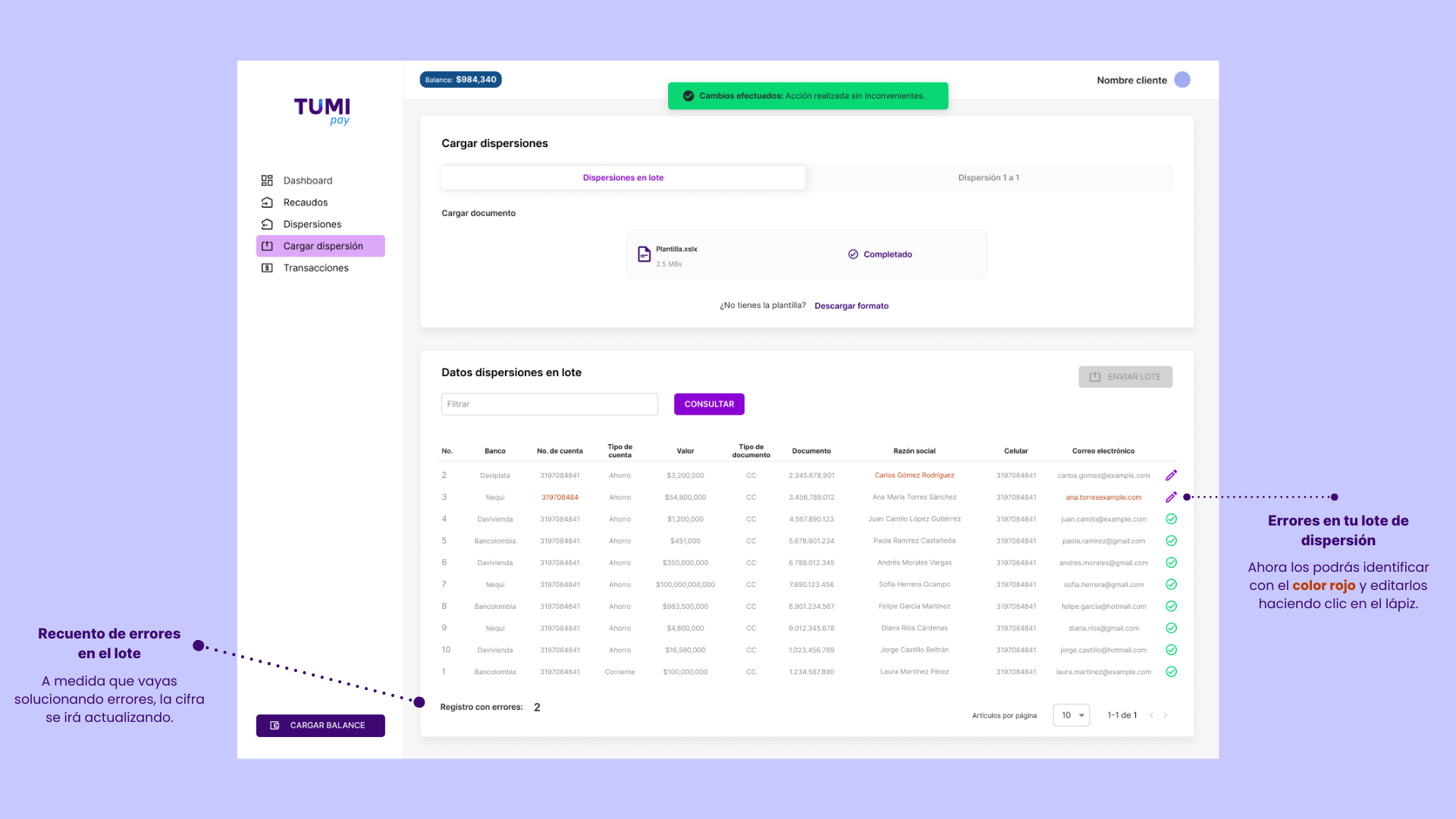
Task: Click the client avatar circle top right
Action: point(1181,80)
